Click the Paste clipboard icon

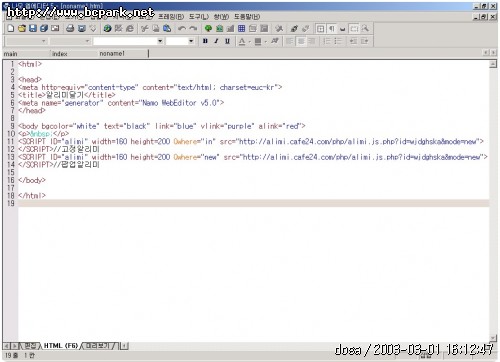pyautogui.click(x=167, y=28)
